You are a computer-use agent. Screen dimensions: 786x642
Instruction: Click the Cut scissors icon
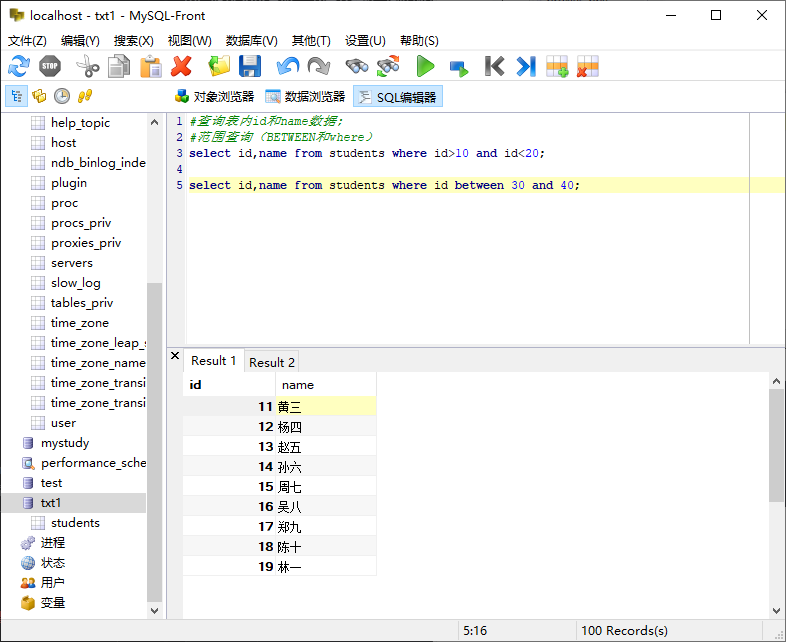(88, 66)
